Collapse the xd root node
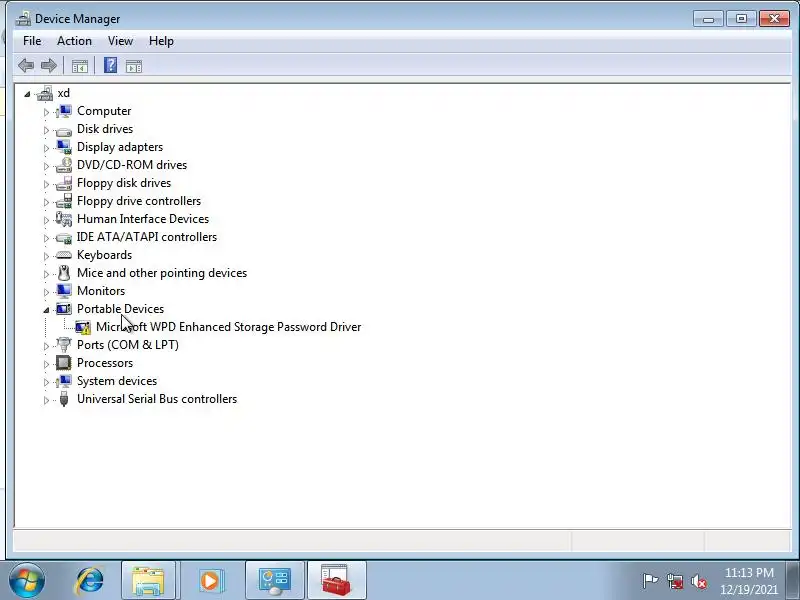 pos(27,94)
